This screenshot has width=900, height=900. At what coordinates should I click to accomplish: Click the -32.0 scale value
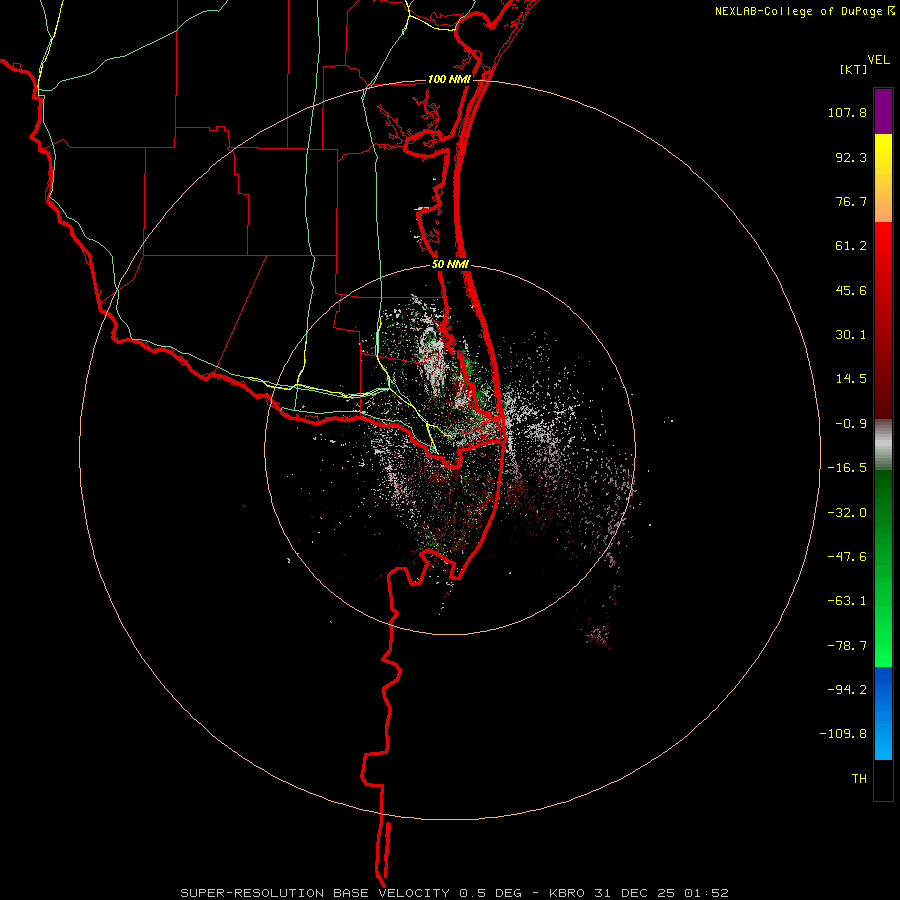847,513
